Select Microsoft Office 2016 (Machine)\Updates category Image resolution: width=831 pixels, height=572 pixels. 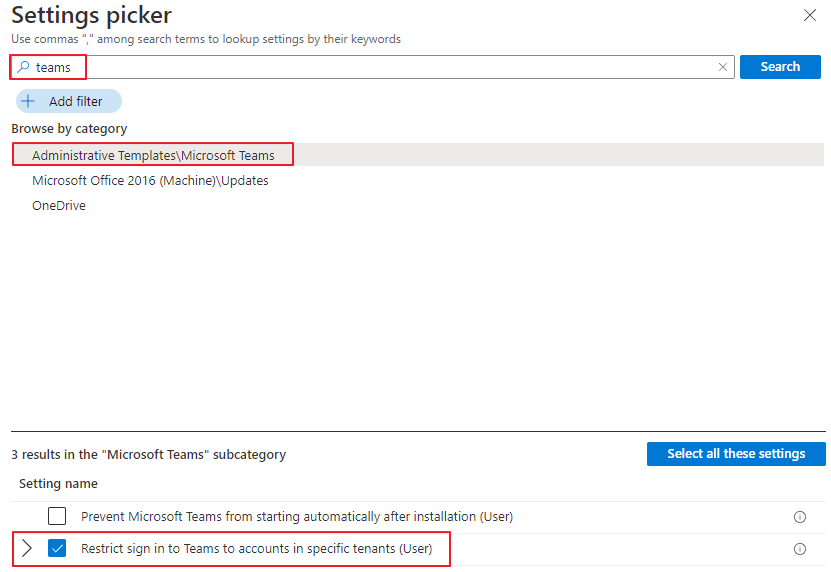[150, 180]
